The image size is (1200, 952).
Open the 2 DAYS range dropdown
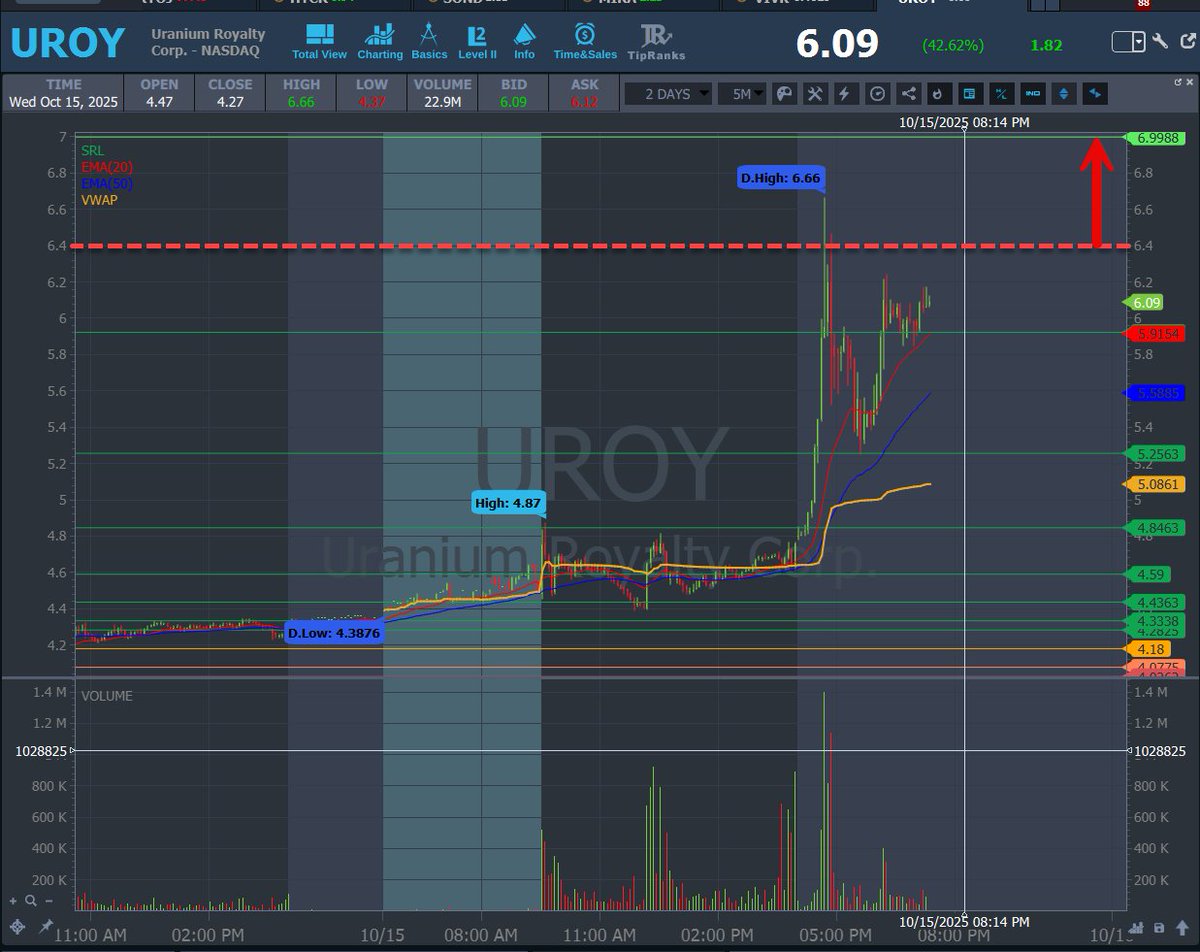click(x=669, y=94)
